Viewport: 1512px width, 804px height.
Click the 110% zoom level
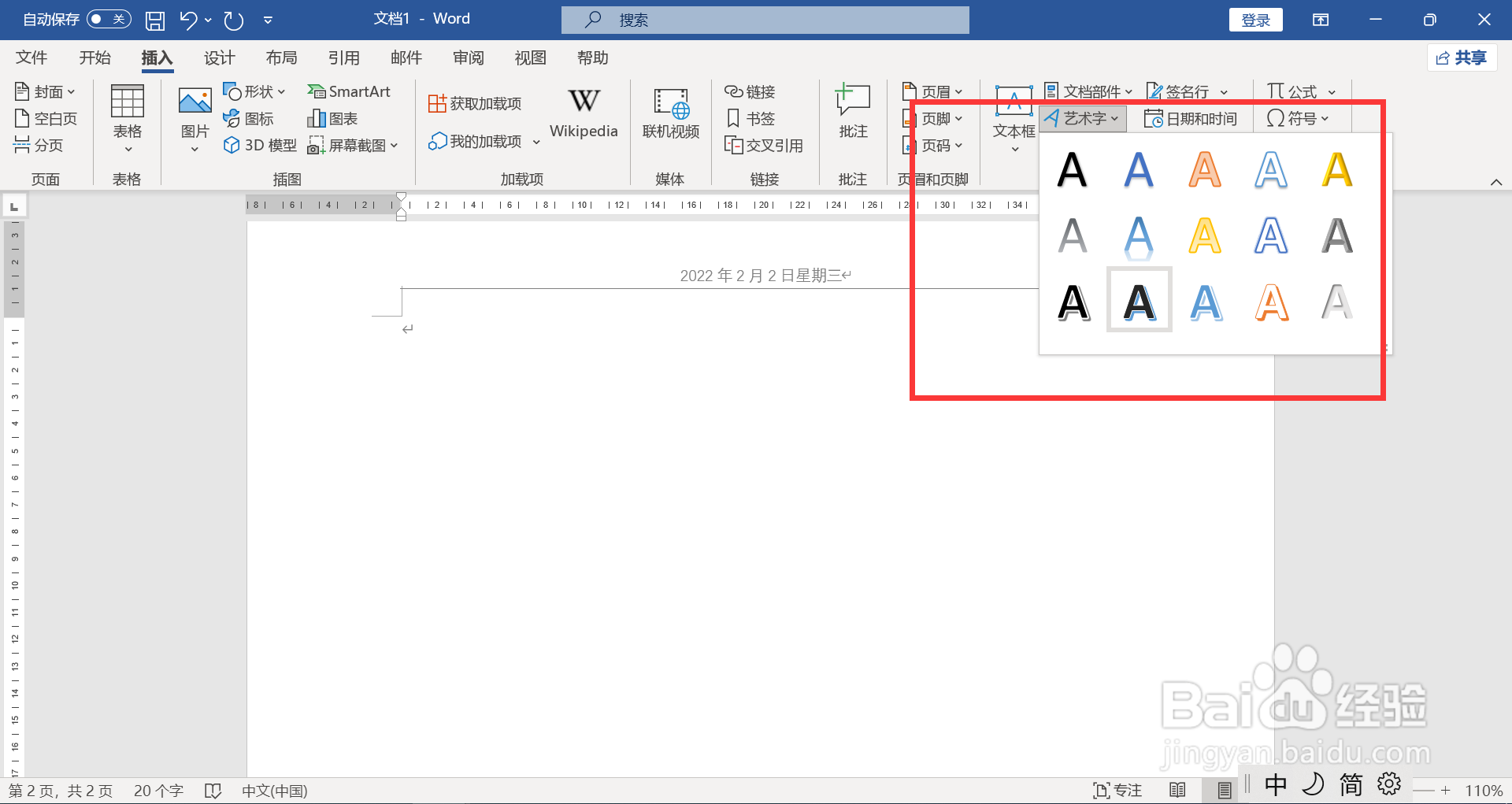(1484, 791)
